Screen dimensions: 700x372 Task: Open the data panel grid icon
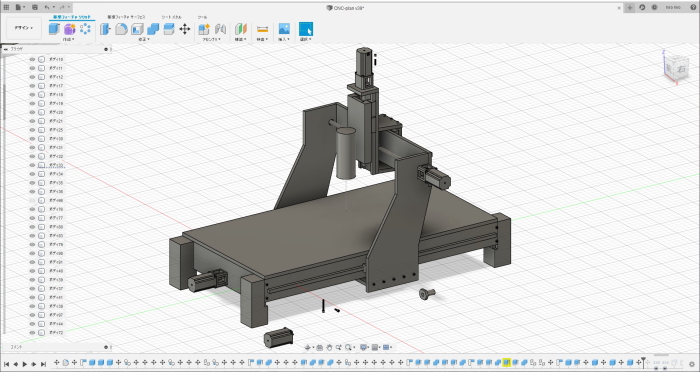6,8
